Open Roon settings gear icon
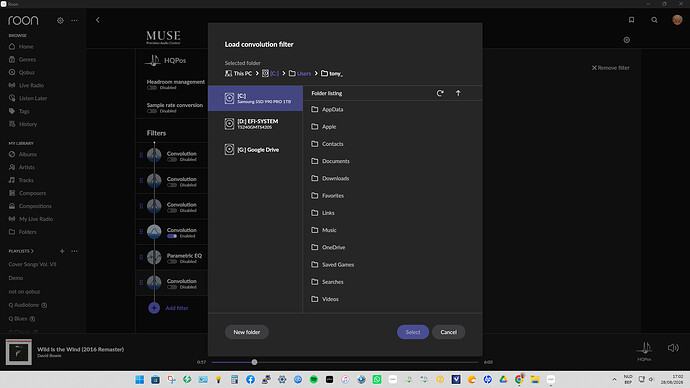Screen dimensions: 690x388 [x=60, y=20]
